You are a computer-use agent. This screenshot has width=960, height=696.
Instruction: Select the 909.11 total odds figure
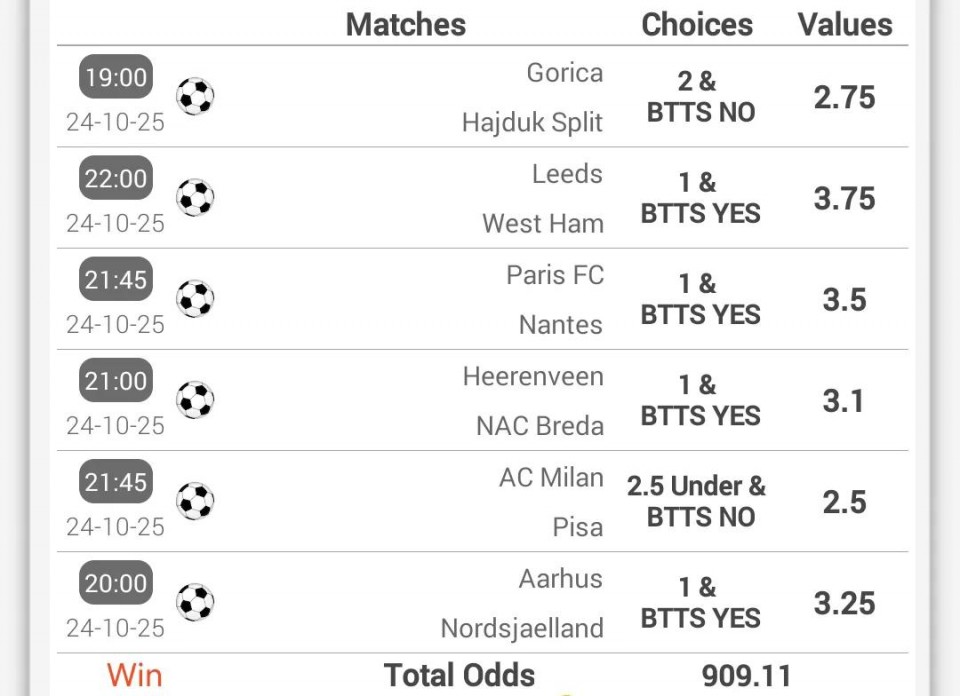coord(746,676)
